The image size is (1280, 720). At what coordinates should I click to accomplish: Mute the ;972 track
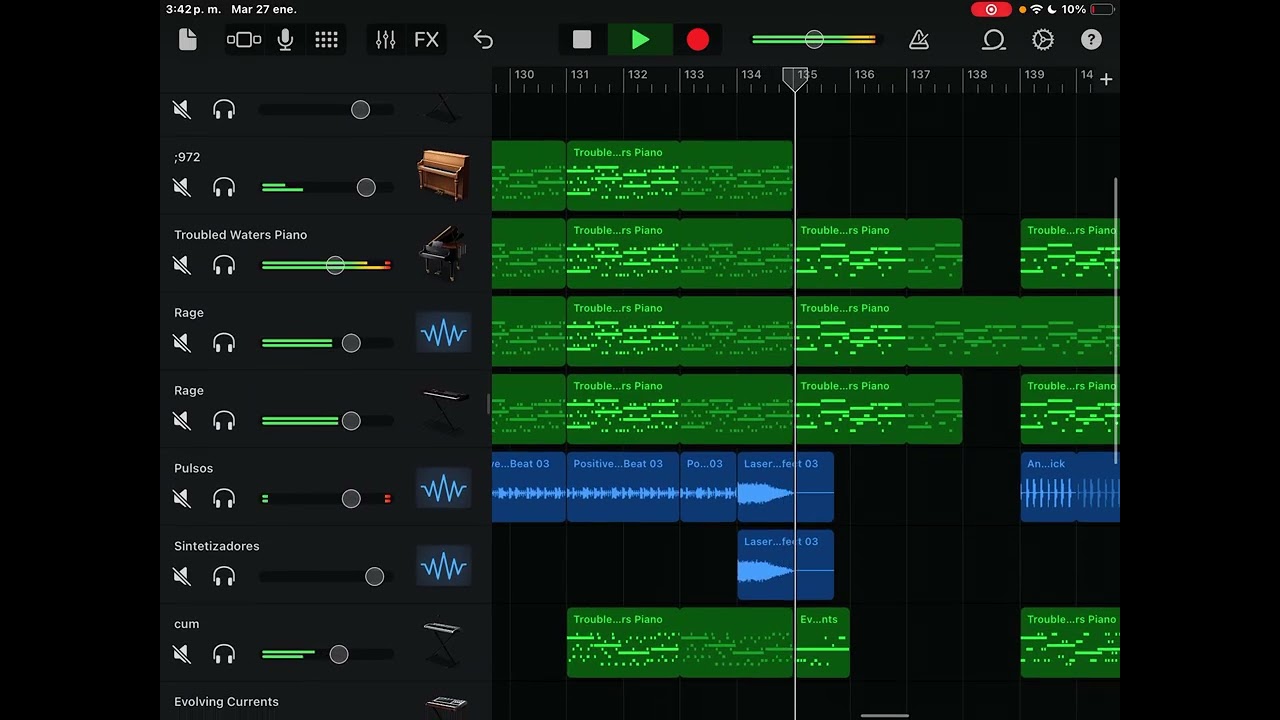tap(182, 187)
